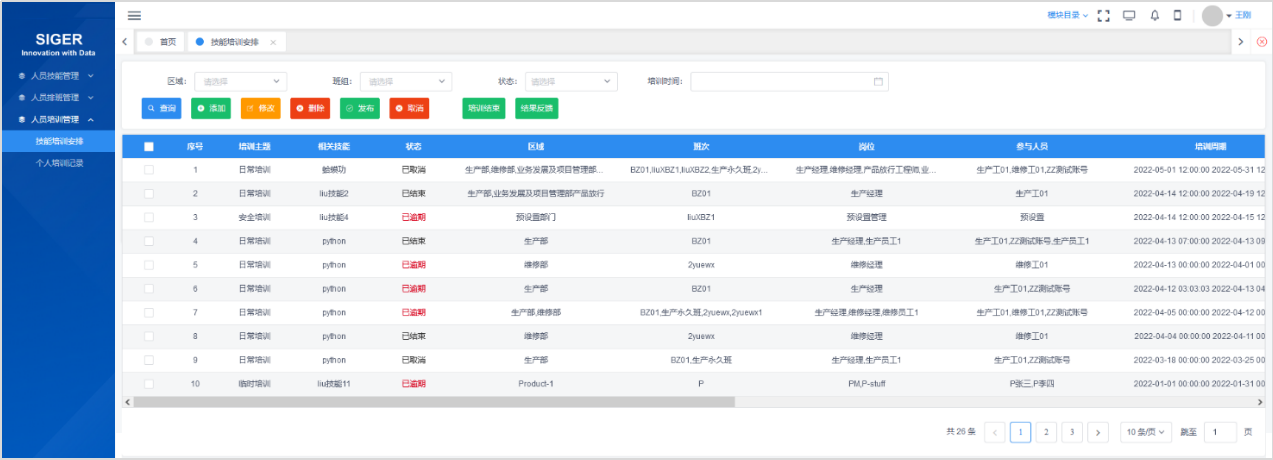This screenshot has width=1273, height=460.
Task: Open the monitor display icon in header
Action: (x=1129, y=15)
